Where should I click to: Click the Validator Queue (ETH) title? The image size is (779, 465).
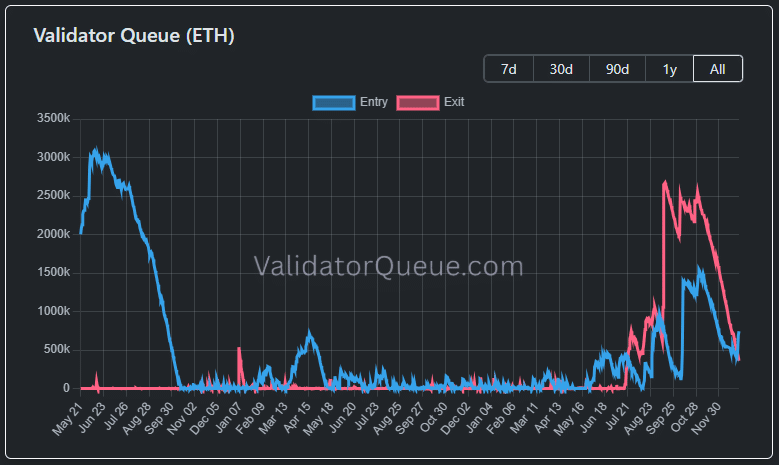[x=134, y=35]
